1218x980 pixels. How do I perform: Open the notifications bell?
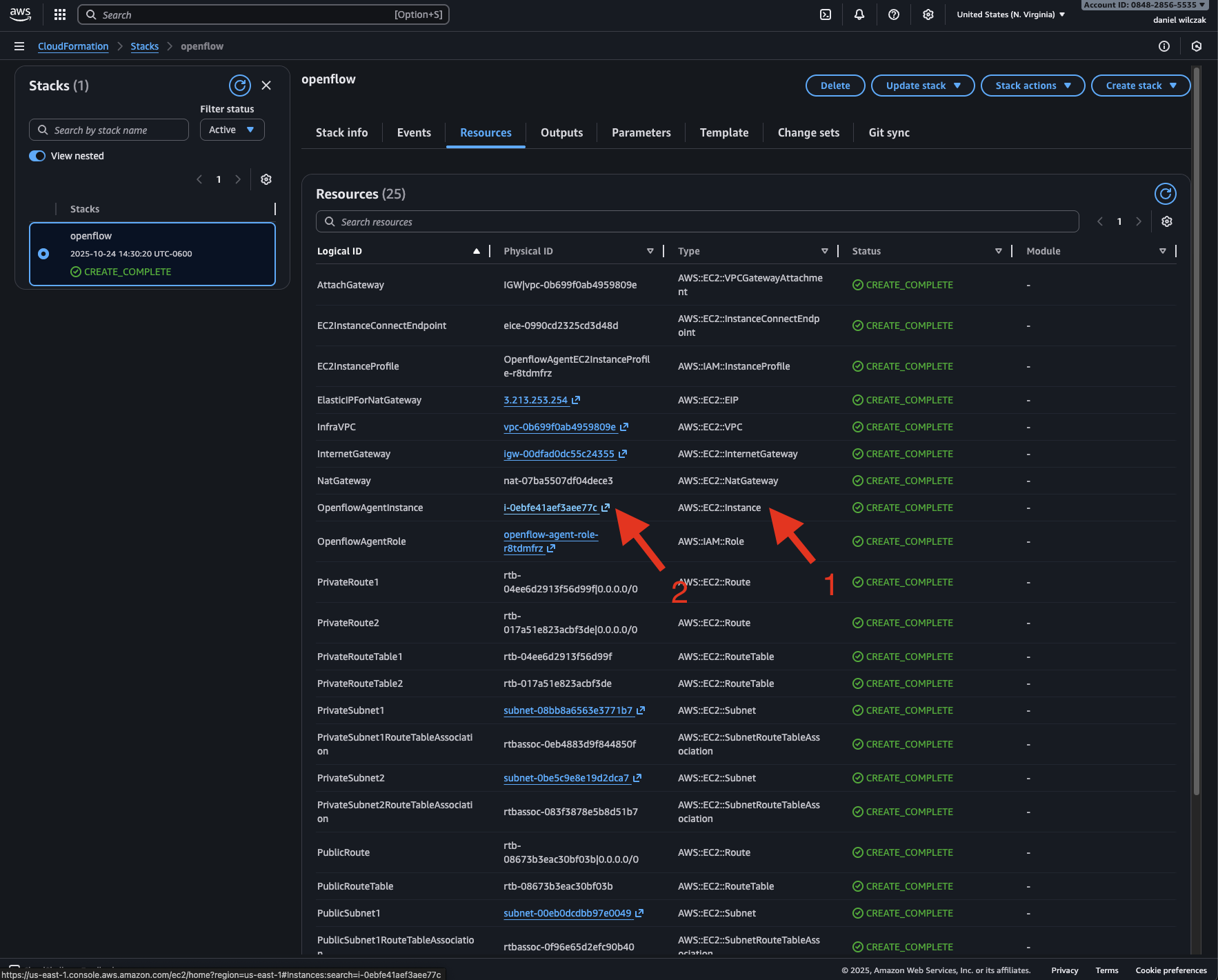[859, 14]
